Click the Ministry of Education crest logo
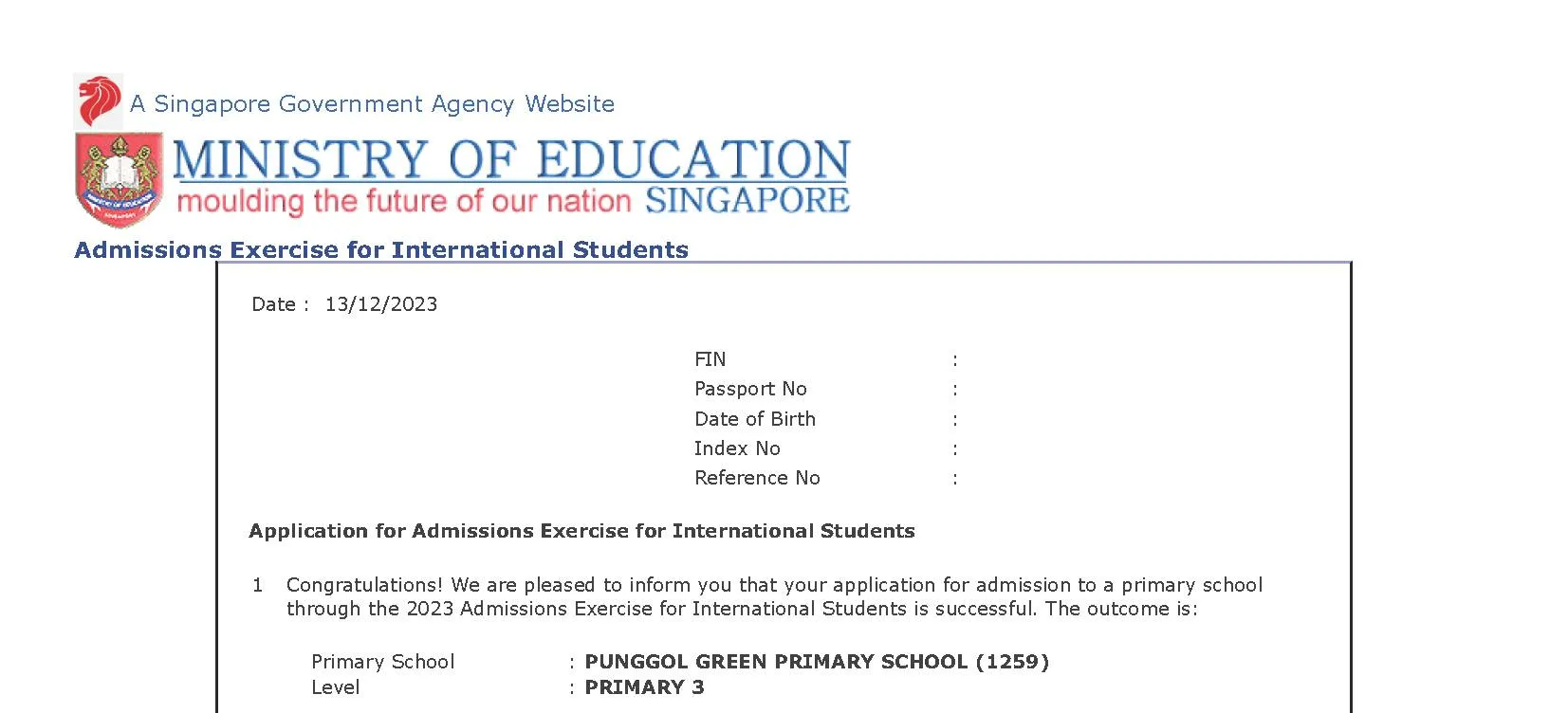The image size is (1568, 713). pos(120,180)
